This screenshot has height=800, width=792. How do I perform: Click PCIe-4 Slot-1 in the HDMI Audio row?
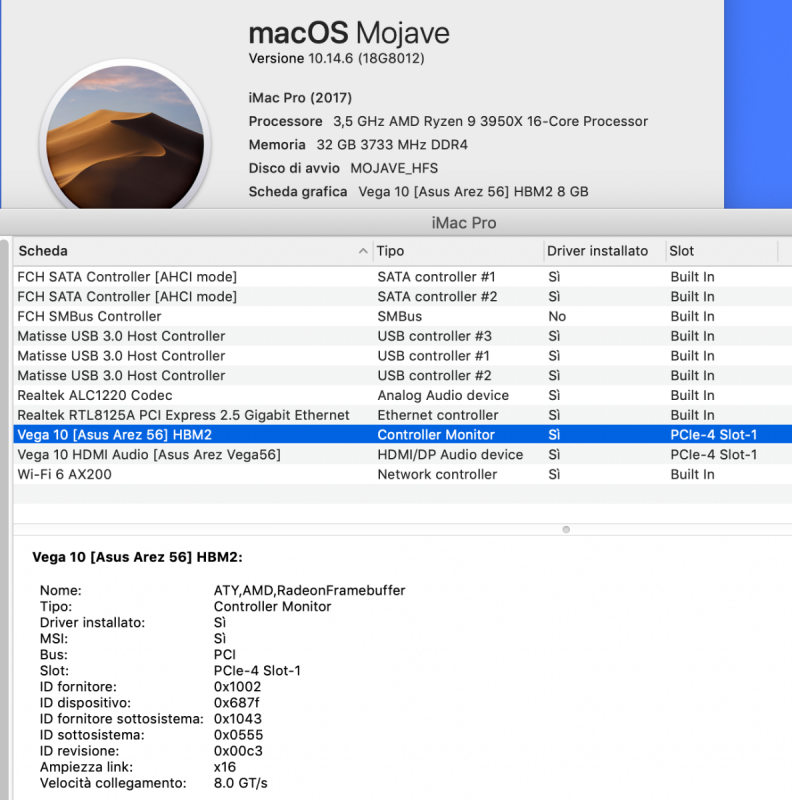713,455
